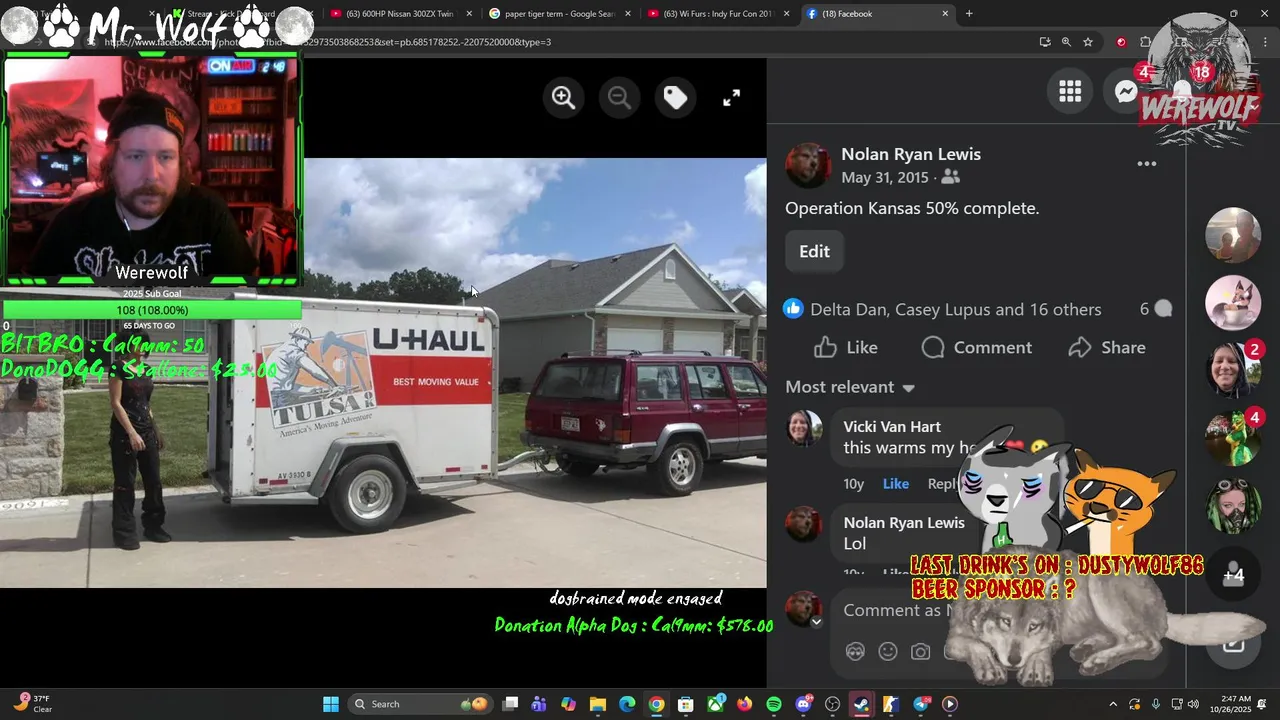Open Nolan Ryan Lewis post author name
The image size is (1280, 720).
pos(911,154)
